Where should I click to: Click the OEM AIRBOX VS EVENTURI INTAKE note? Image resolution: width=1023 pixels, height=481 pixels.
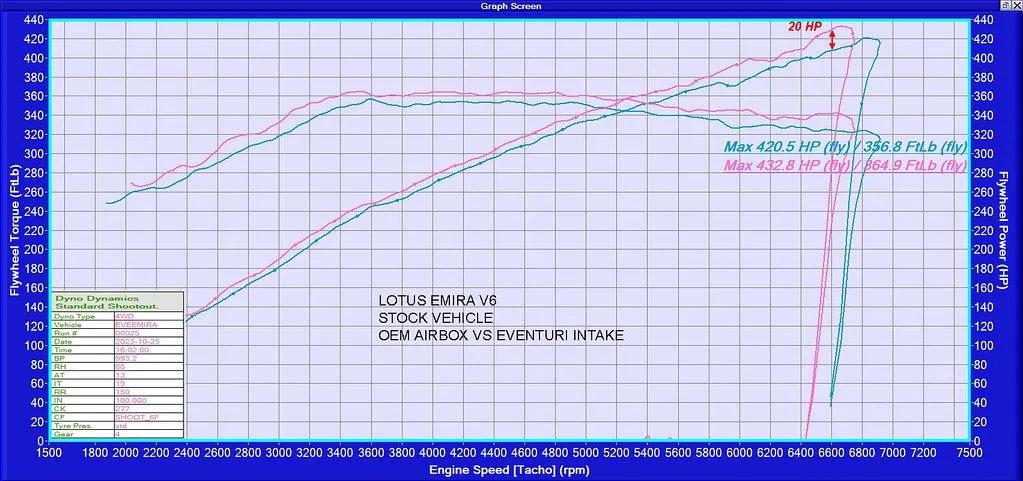coord(500,336)
